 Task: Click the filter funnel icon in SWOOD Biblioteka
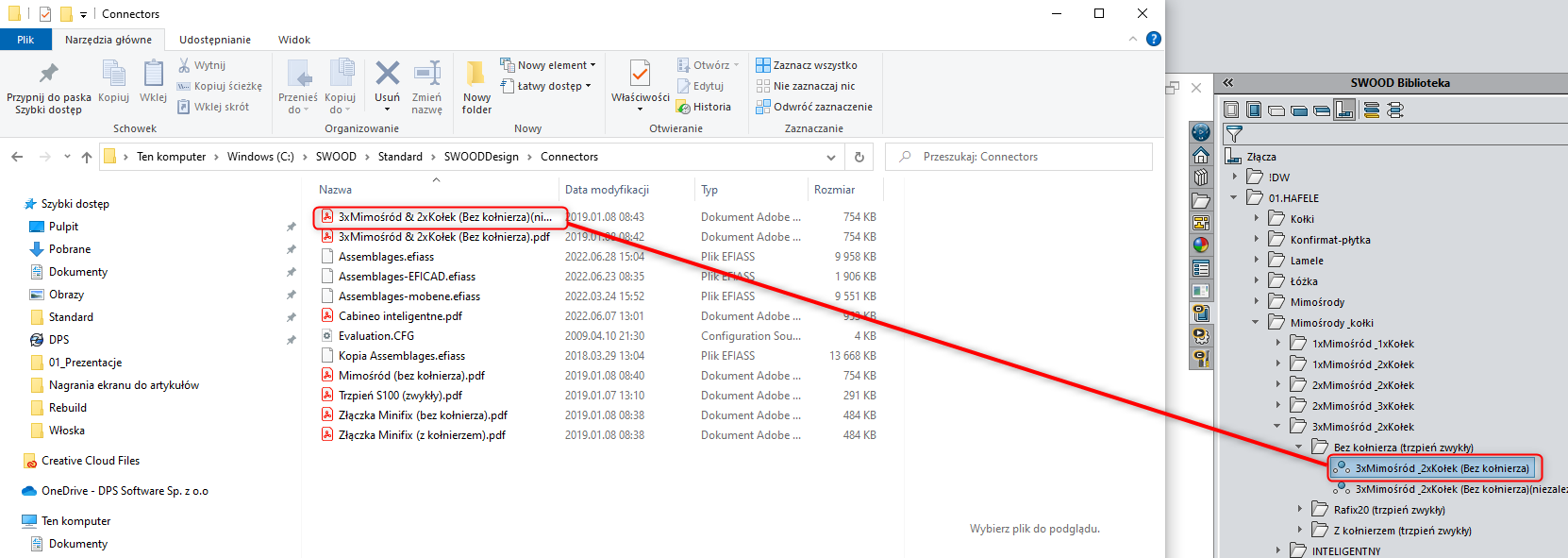[x=1234, y=134]
